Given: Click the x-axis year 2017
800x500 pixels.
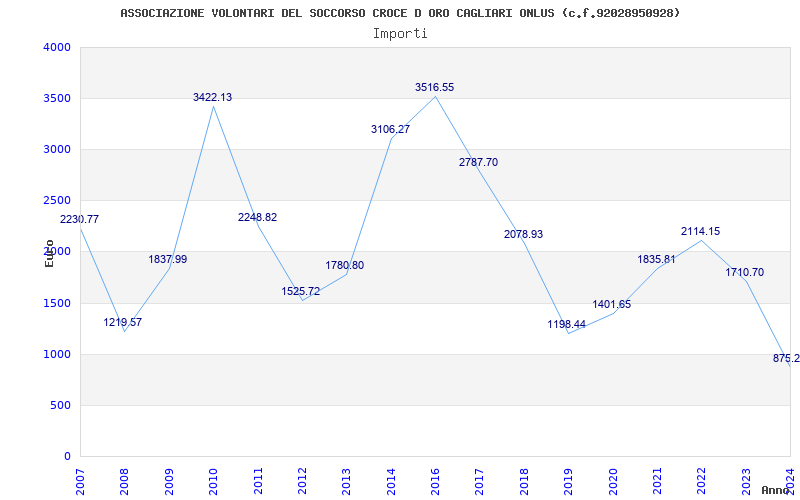Looking at the screenshot, I should 480,481.
